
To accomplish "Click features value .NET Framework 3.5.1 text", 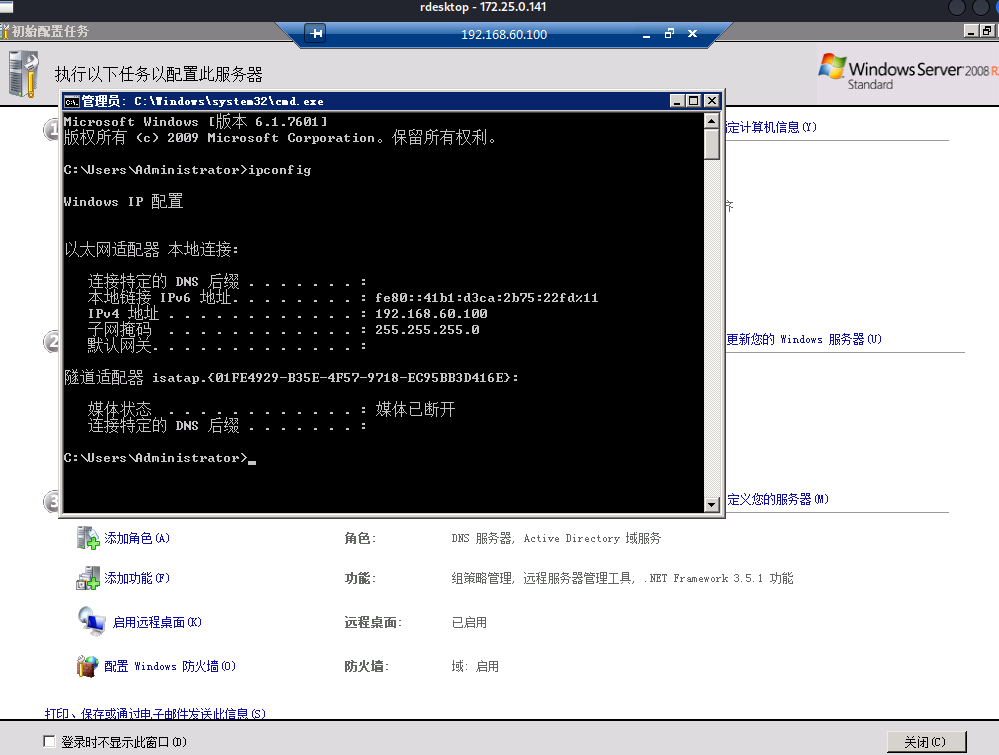I will 721,579.
